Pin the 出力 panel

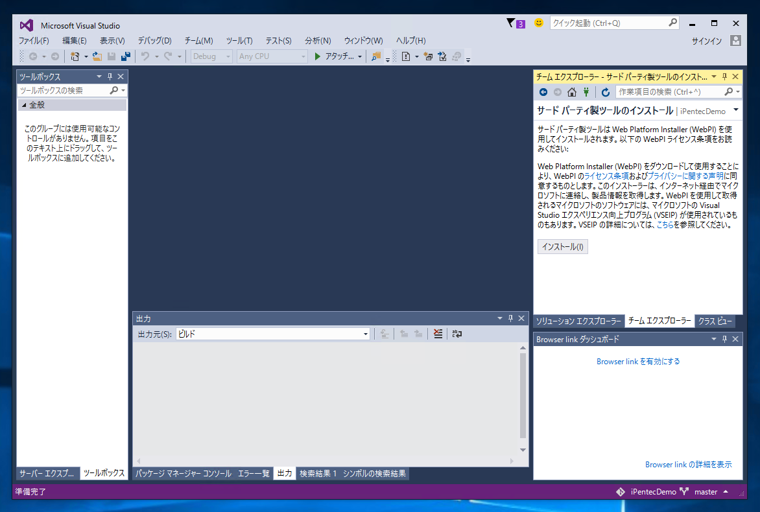click(x=510, y=319)
